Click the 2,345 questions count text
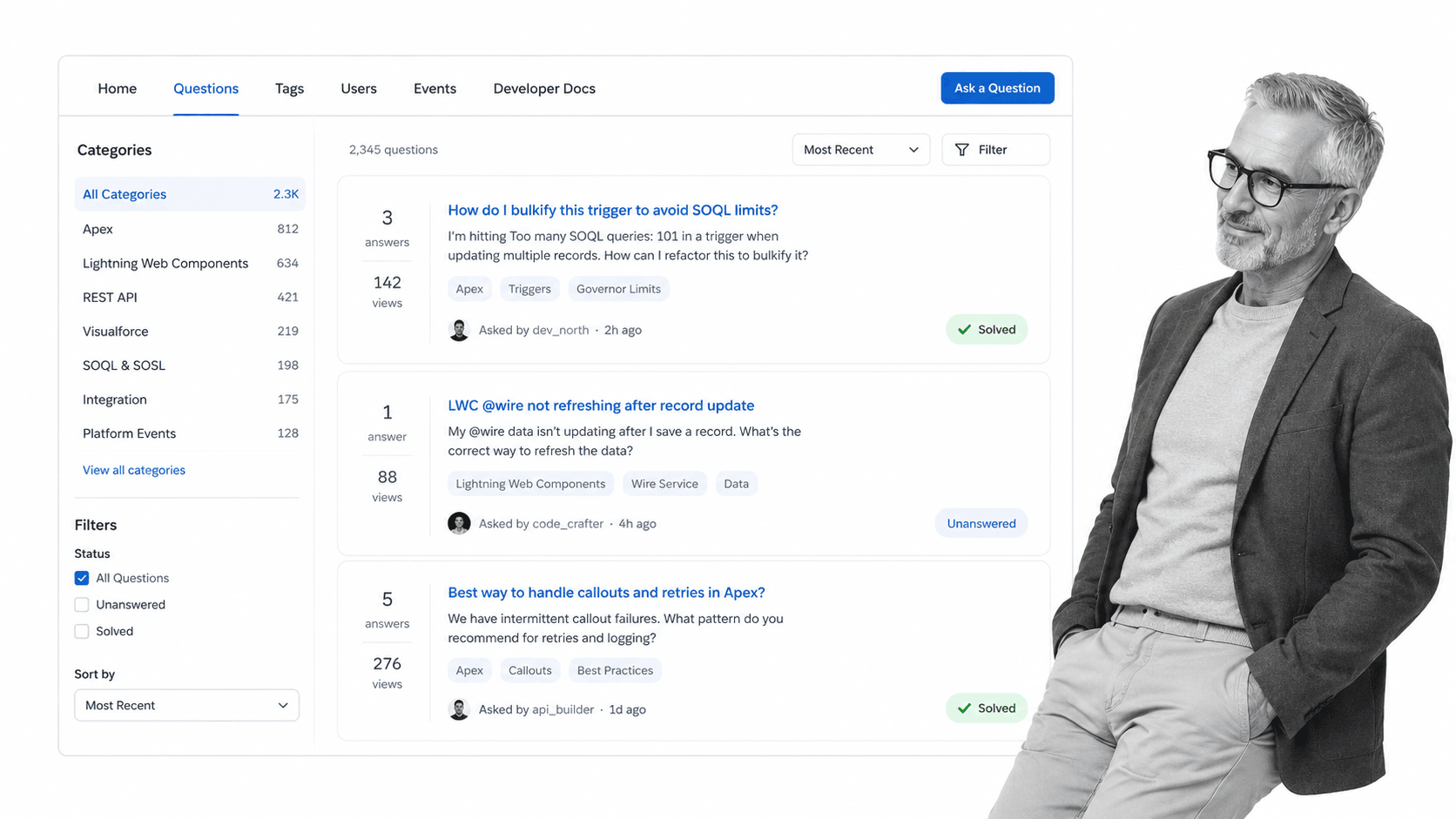The height and width of the screenshot is (819, 1456). pos(394,150)
